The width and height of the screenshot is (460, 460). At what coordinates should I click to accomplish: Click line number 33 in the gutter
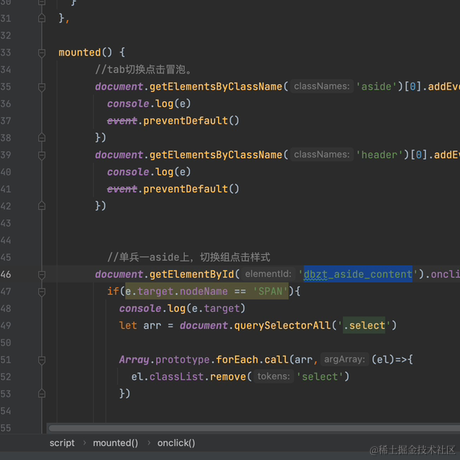(x=6, y=52)
